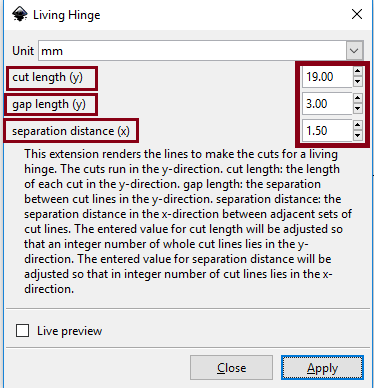Click the gap length value field showing 3.00
374x388 pixels.
[x=327, y=104]
